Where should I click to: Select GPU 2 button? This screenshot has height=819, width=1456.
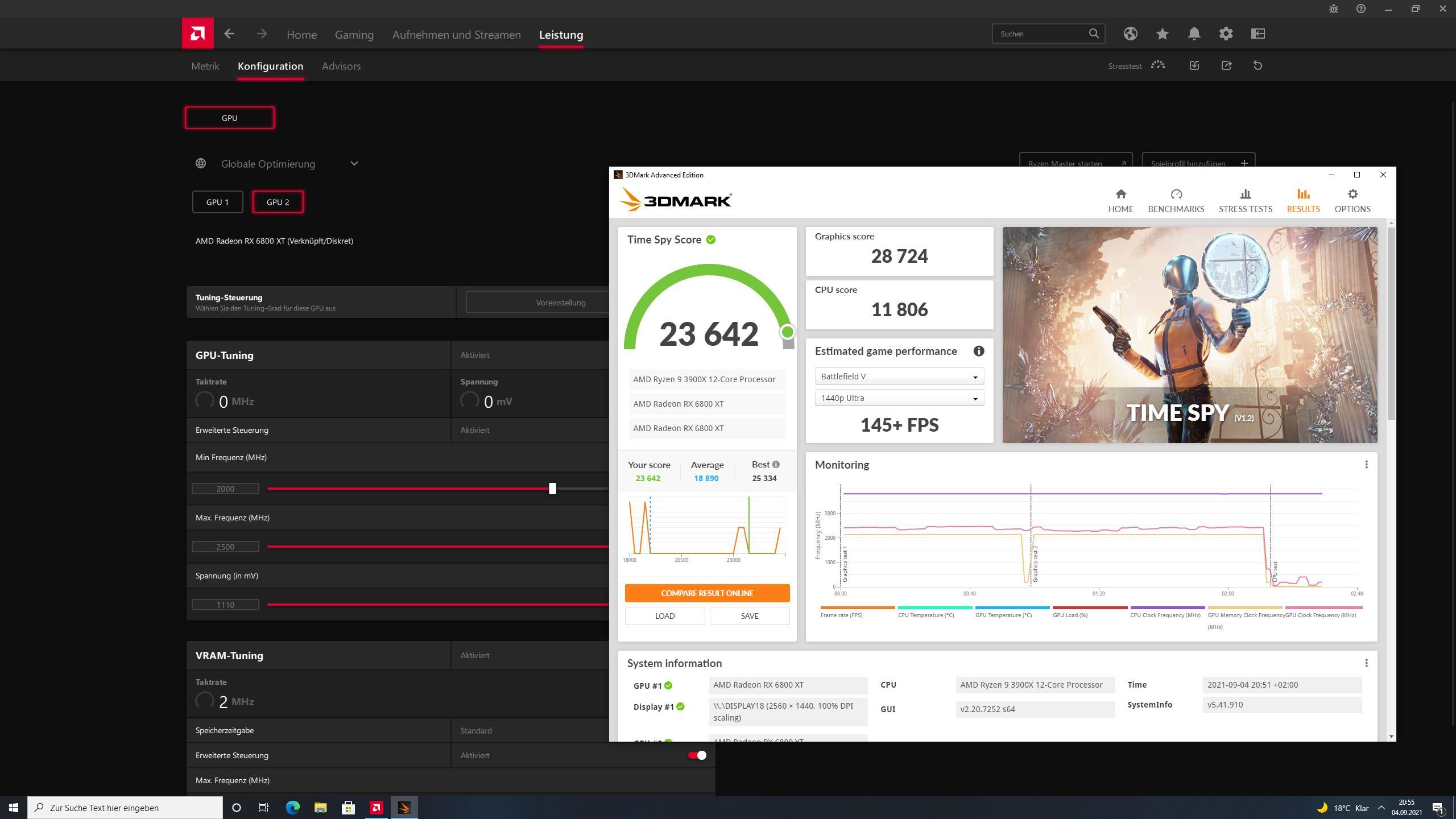coord(278,202)
